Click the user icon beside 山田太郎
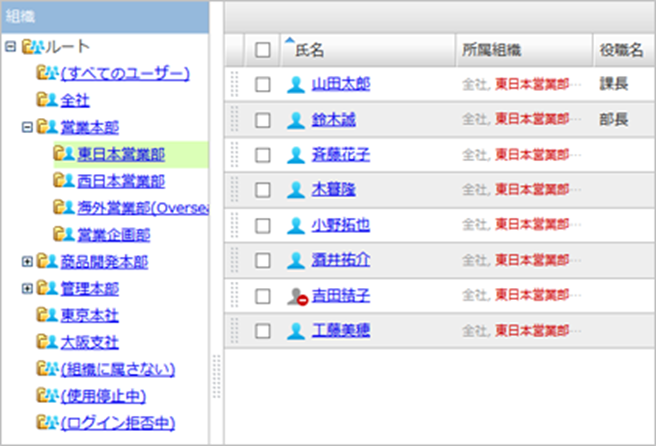This screenshot has width=656, height=446. pyautogui.click(x=295, y=84)
